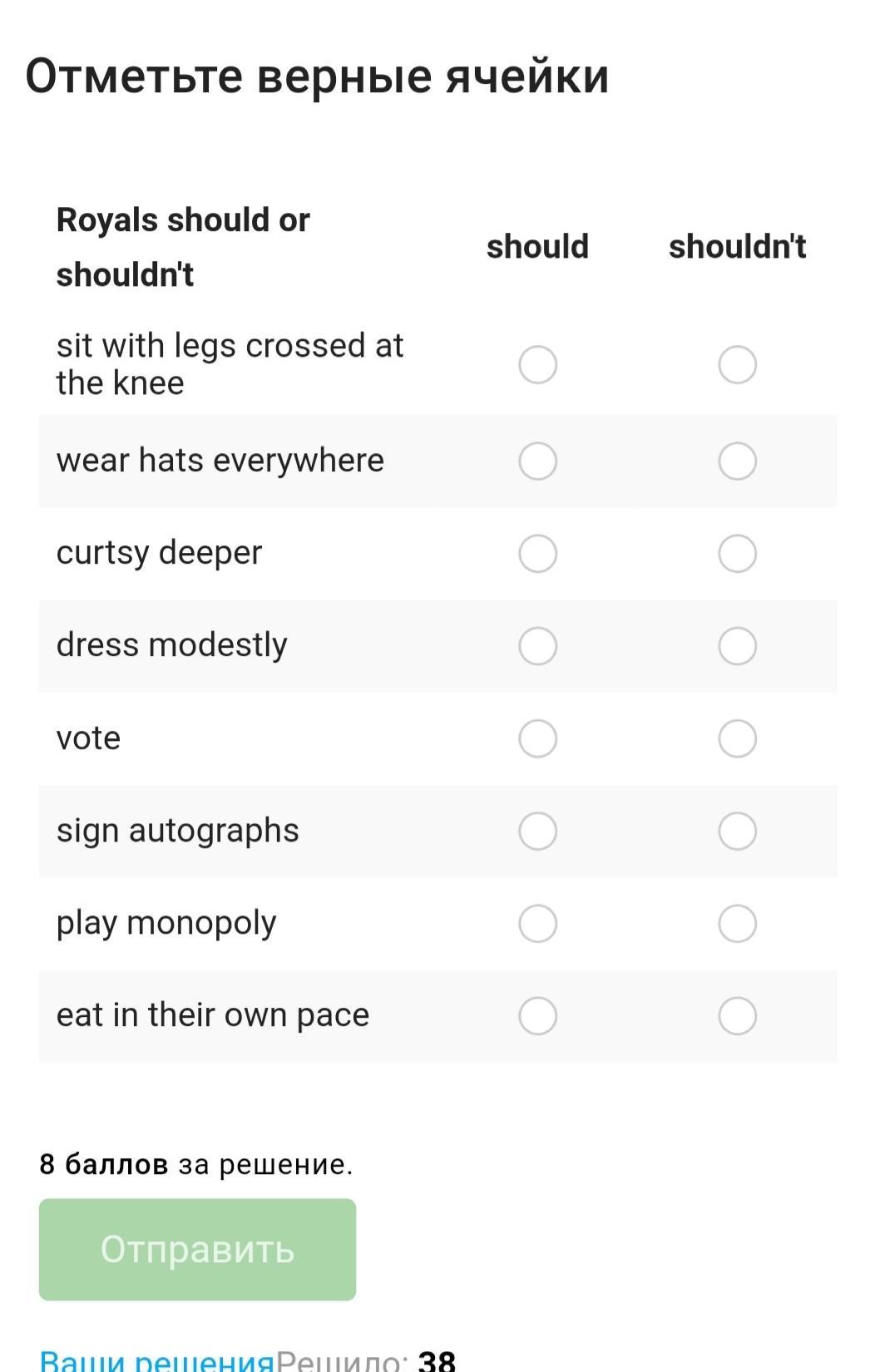The height and width of the screenshot is (1372, 880).
Task: Mark 'shouldn't' for wear hats everywhere
Action: 737,461
